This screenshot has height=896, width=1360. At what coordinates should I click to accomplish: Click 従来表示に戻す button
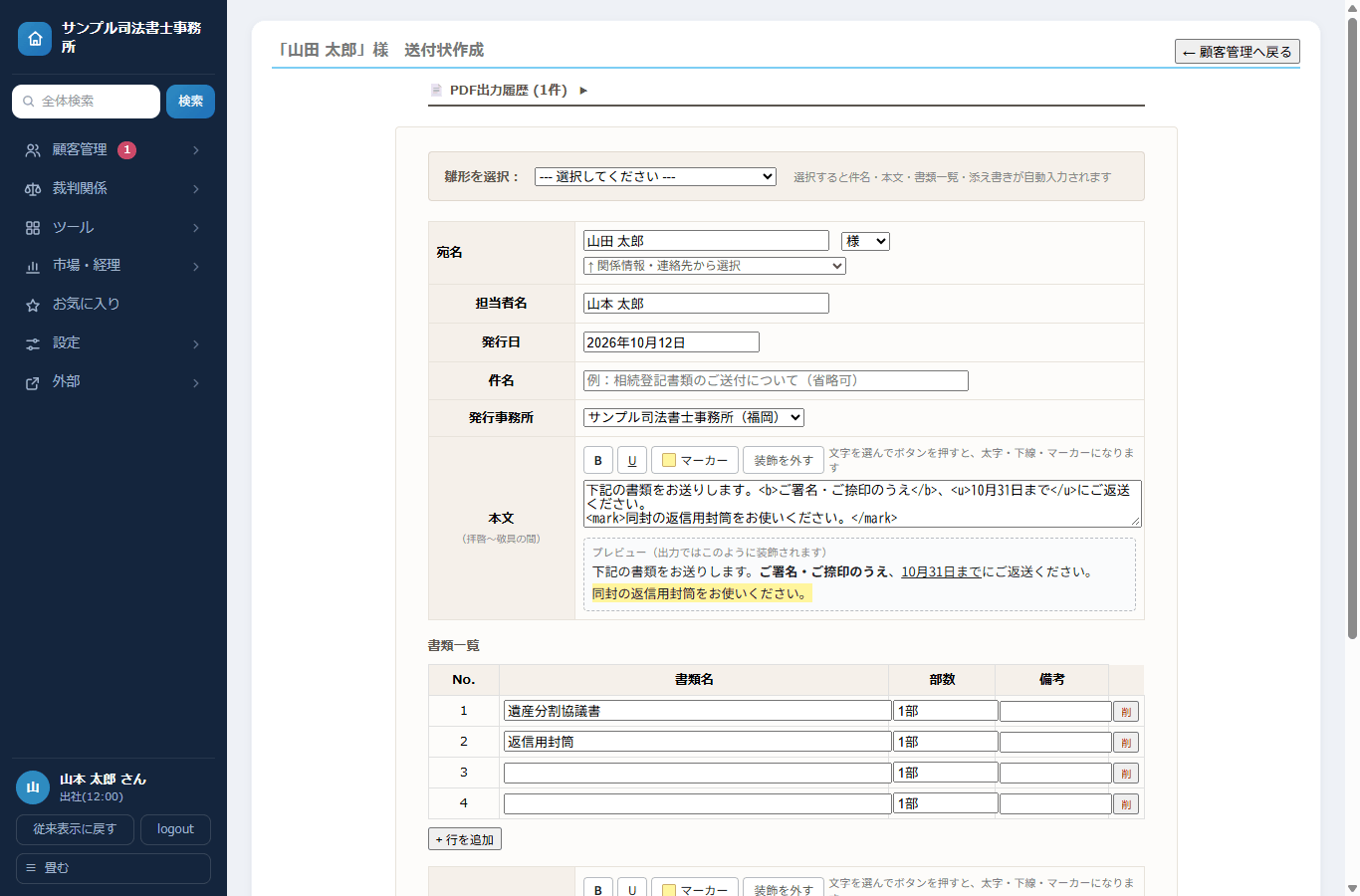[75, 829]
